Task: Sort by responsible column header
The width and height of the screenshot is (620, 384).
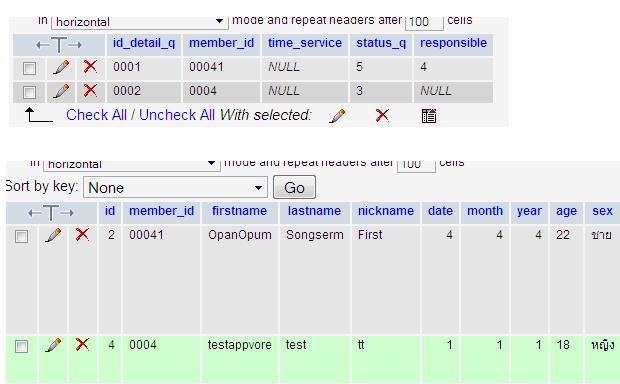Action: pos(454,43)
